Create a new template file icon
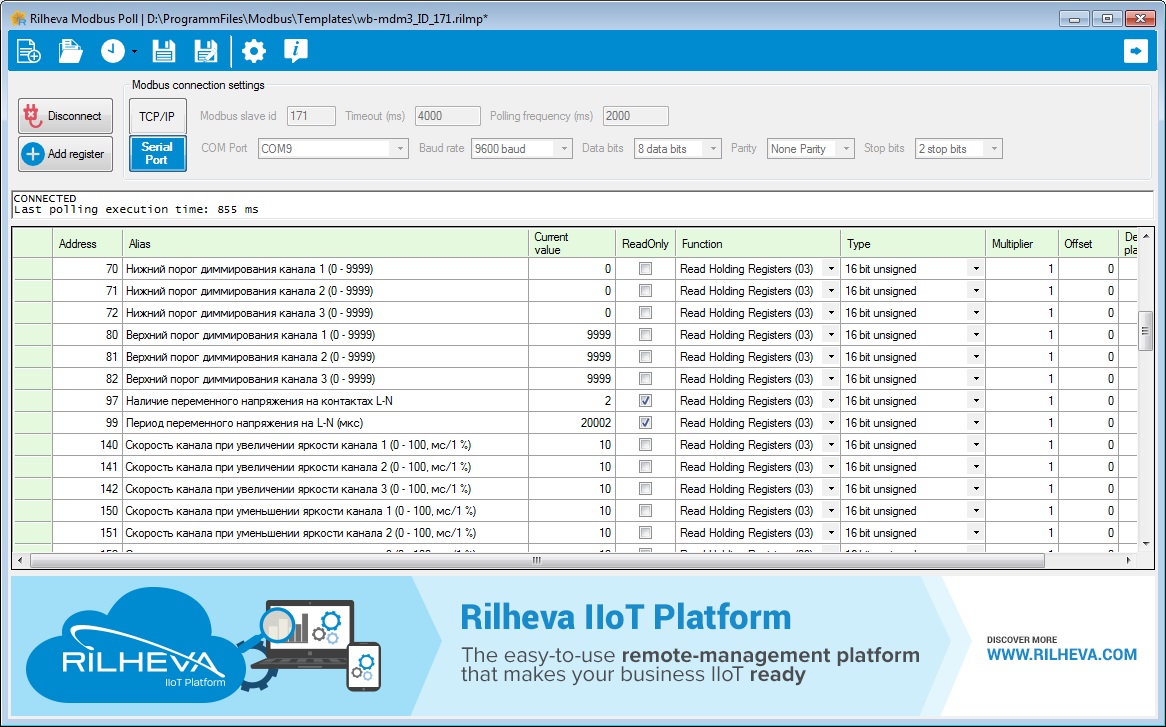The height and width of the screenshot is (727, 1166). (x=28, y=51)
